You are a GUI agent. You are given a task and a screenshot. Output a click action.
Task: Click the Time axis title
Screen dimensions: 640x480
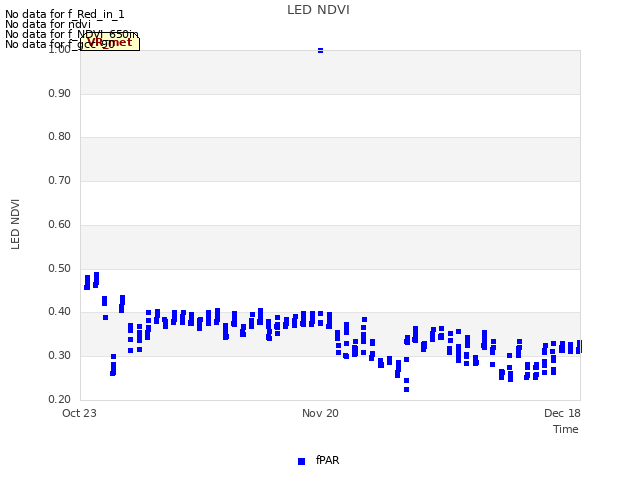[x=566, y=429]
